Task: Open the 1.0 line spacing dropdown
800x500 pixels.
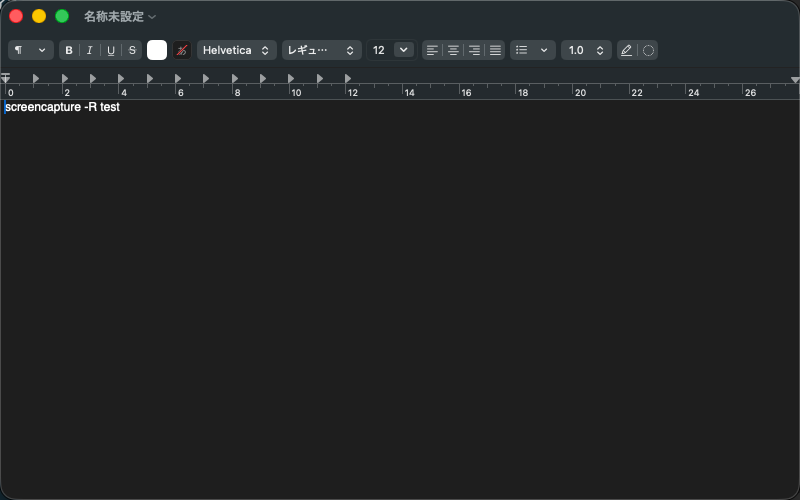Action: coord(586,50)
